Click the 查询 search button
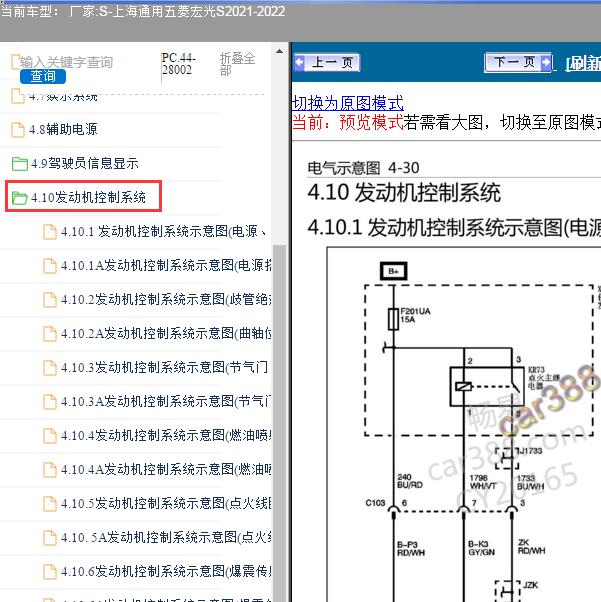 (43, 76)
